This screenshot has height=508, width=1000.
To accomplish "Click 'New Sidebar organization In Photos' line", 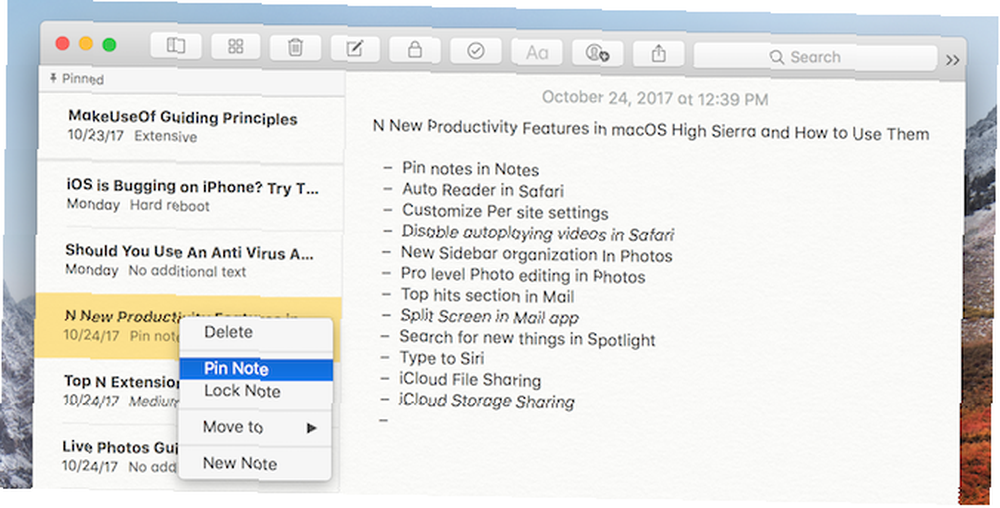I will [x=536, y=254].
